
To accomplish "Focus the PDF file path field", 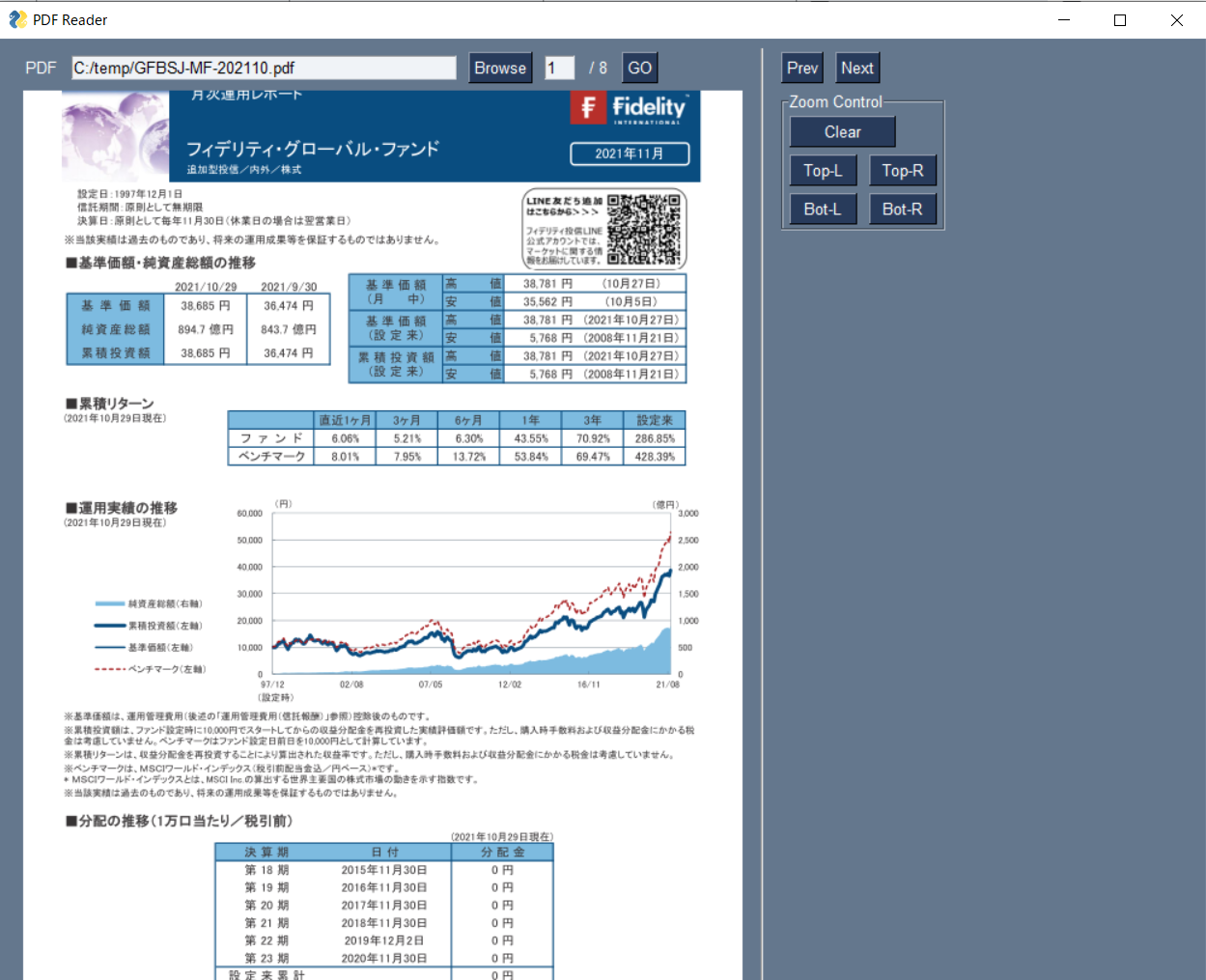I will [264, 68].
